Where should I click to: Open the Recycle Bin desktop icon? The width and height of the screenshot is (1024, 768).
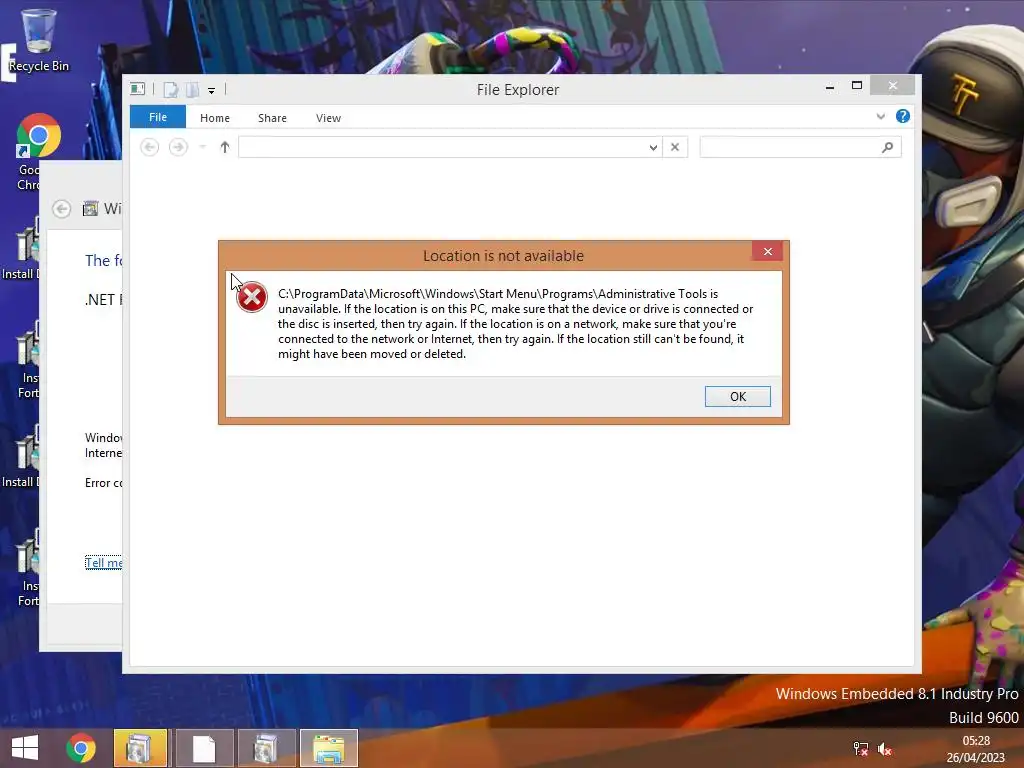point(39,40)
